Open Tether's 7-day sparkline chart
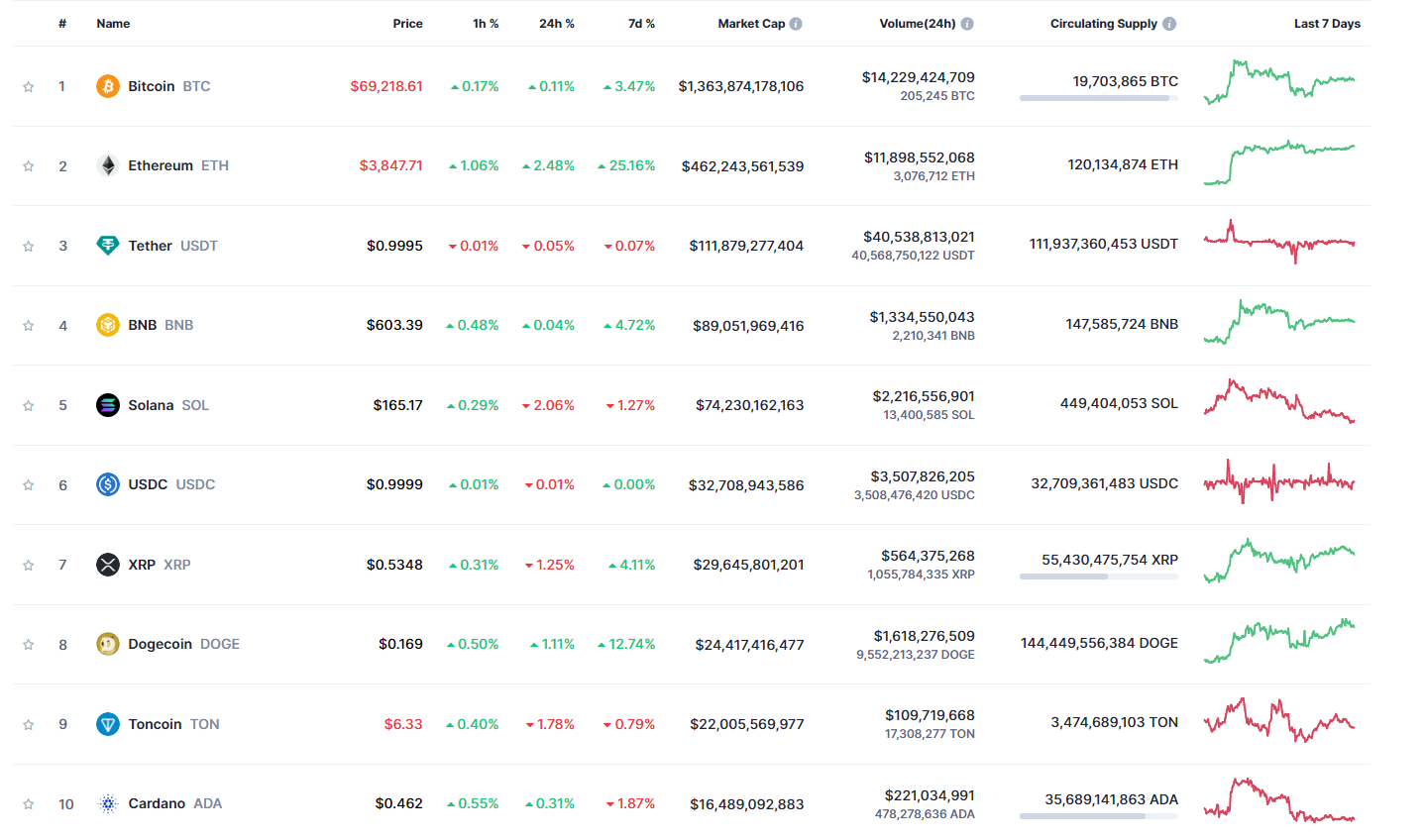 click(x=1279, y=242)
